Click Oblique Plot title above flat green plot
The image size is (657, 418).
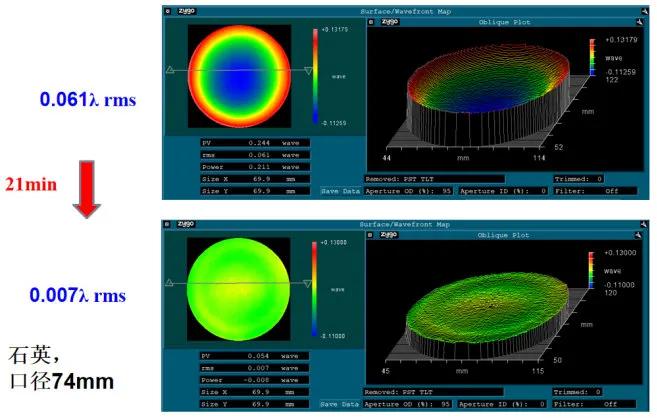pyautogui.click(x=503, y=235)
